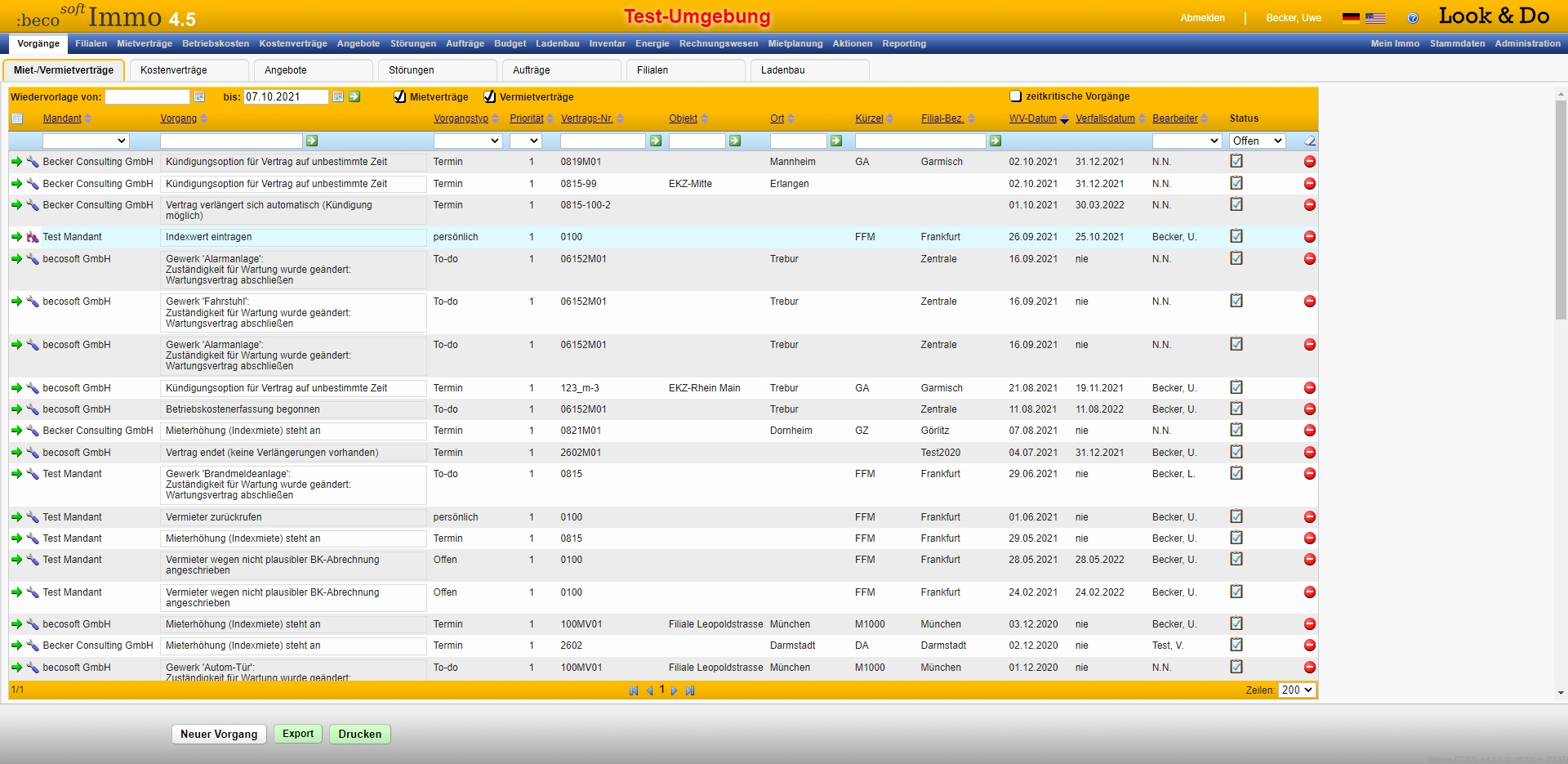
Task: Click the 'Indexwert eintragen' Vorgang cell
Action: 293,237
